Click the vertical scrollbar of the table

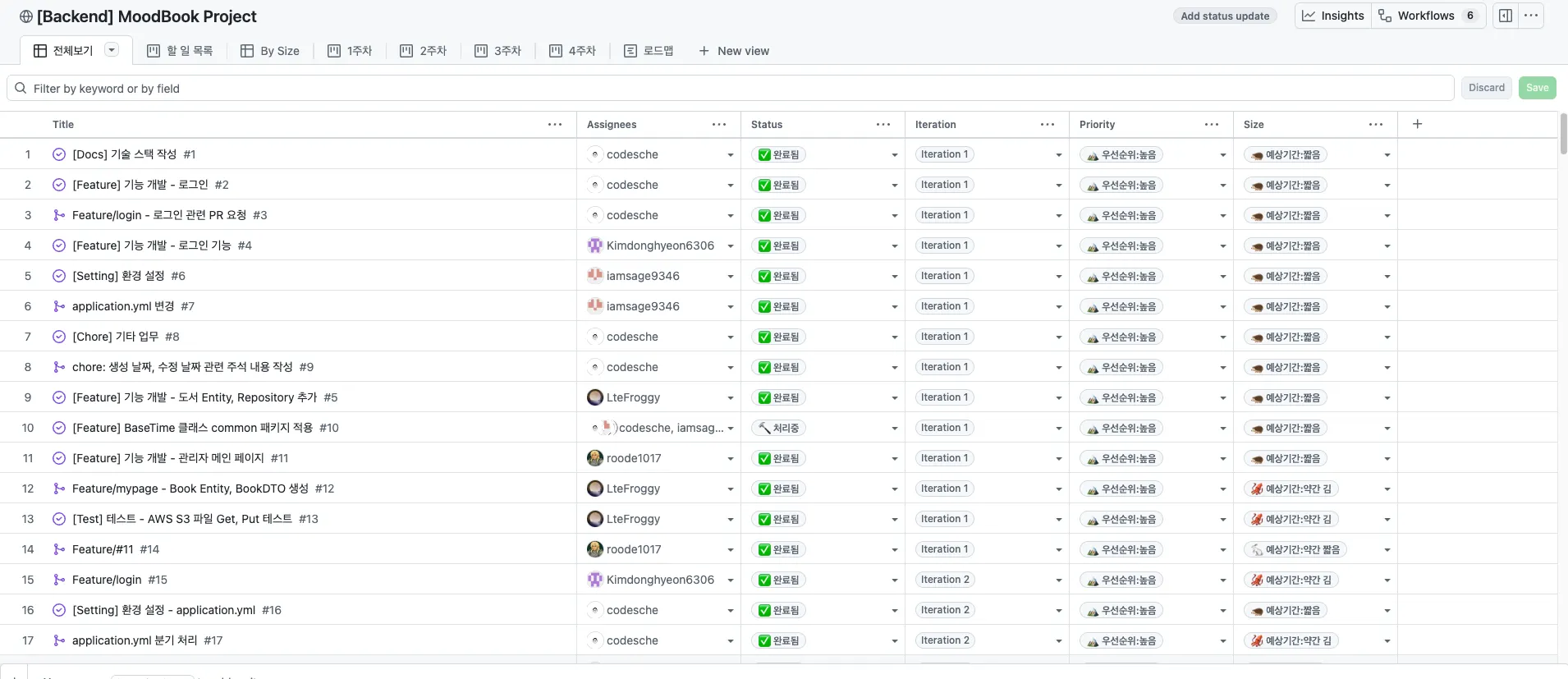pyautogui.click(x=1563, y=134)
